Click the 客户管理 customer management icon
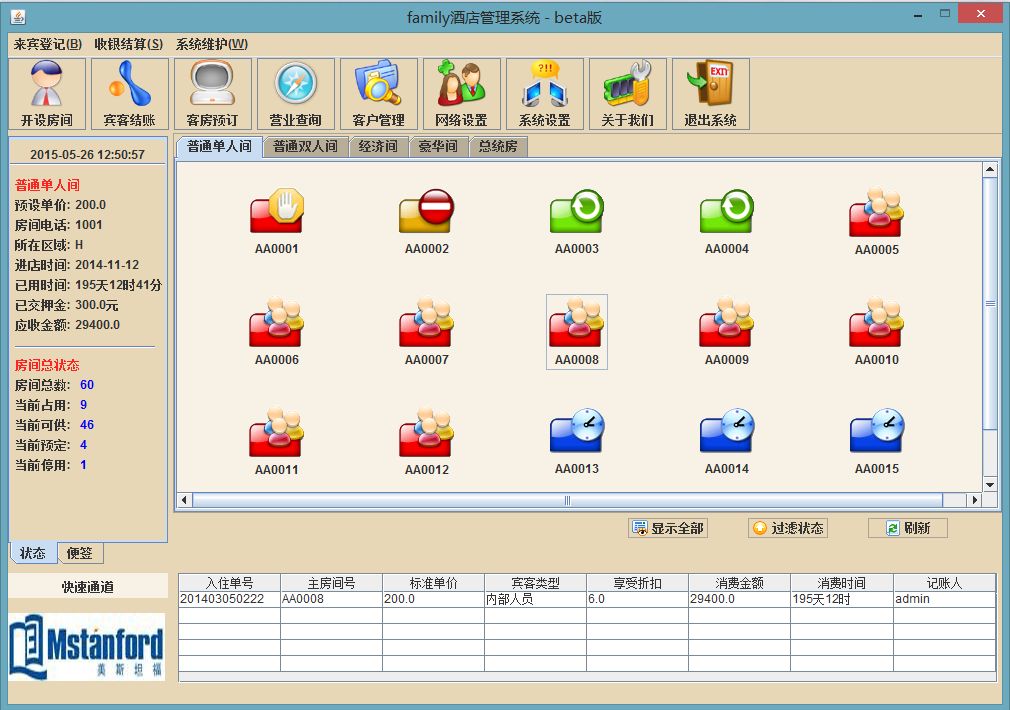Image resolution: width=1010 pixels, height=710 pixels. 379,94
